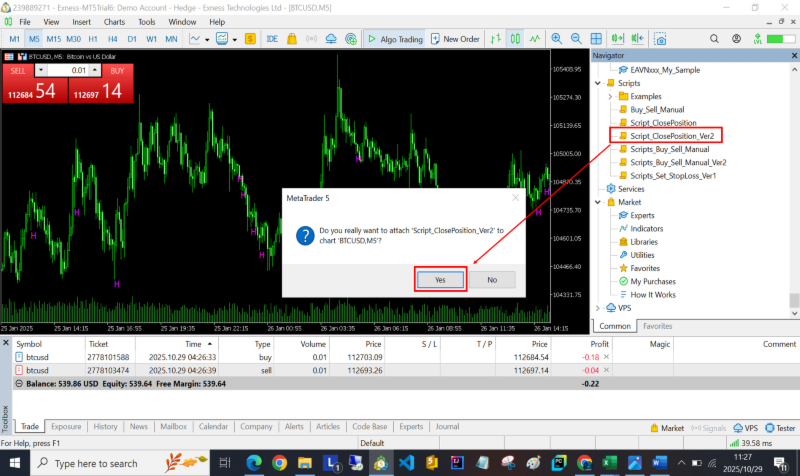The image size is (800, 476).
Task: Open the Insert menu
Action: pos(82,22)
